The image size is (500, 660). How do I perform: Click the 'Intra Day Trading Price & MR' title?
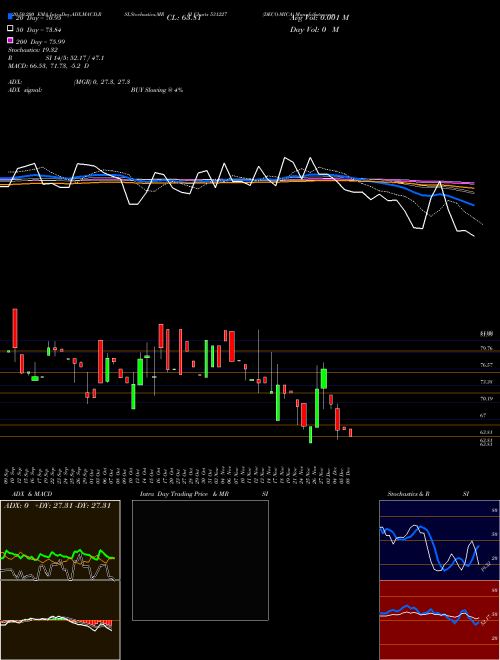tap(184, 494)
